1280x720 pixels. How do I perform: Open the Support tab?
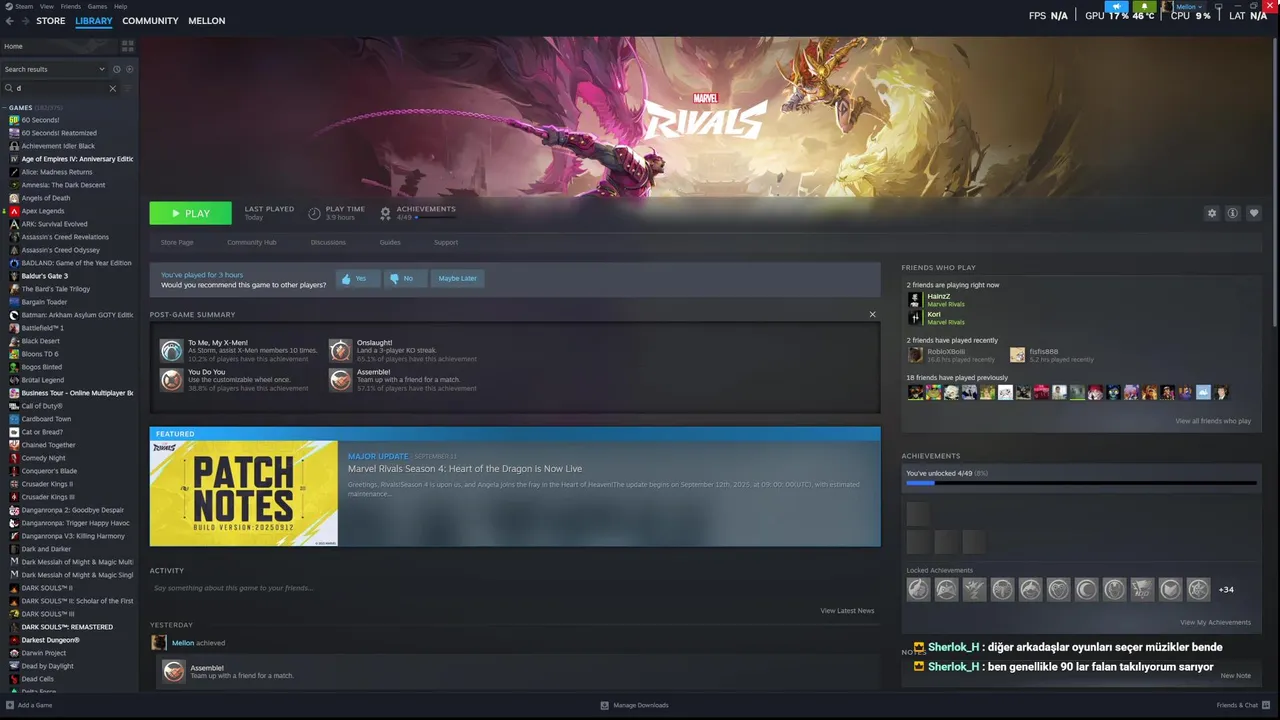pos(446,242)
